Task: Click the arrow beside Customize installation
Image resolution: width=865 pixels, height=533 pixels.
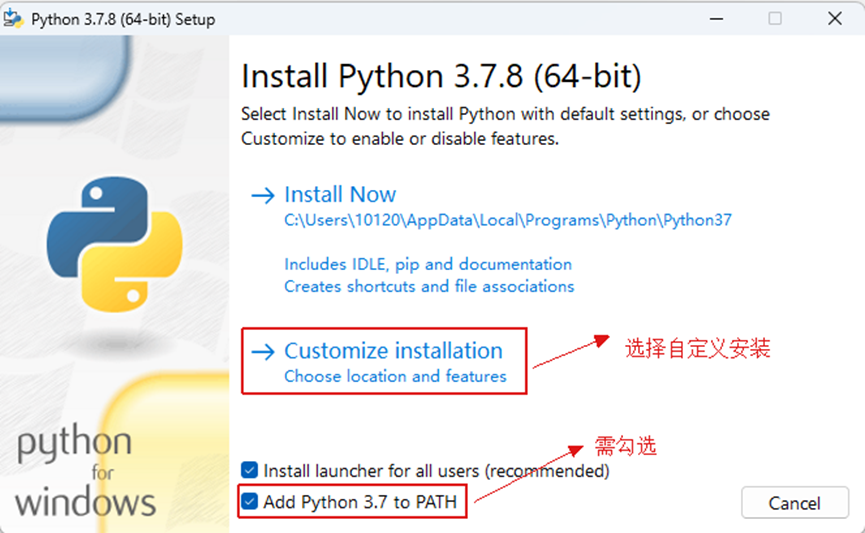Action: pyautogui.click(x=263, y=351)
